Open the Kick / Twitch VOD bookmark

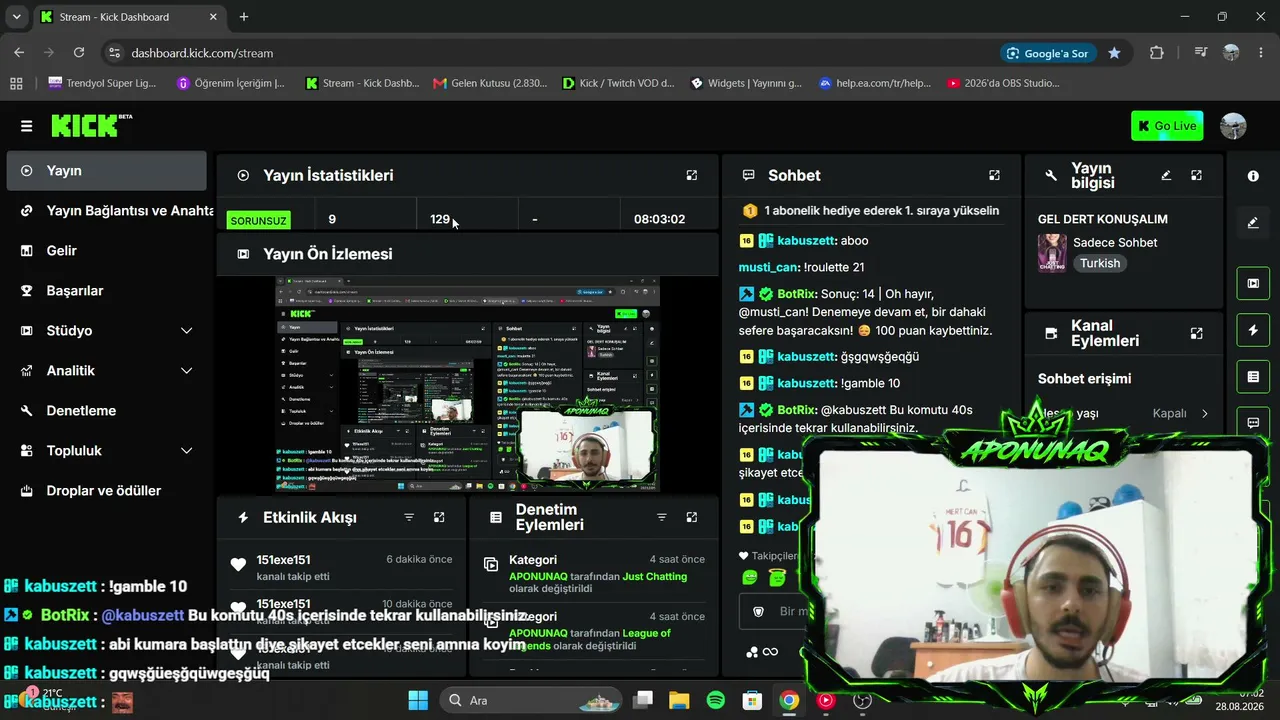618,83
